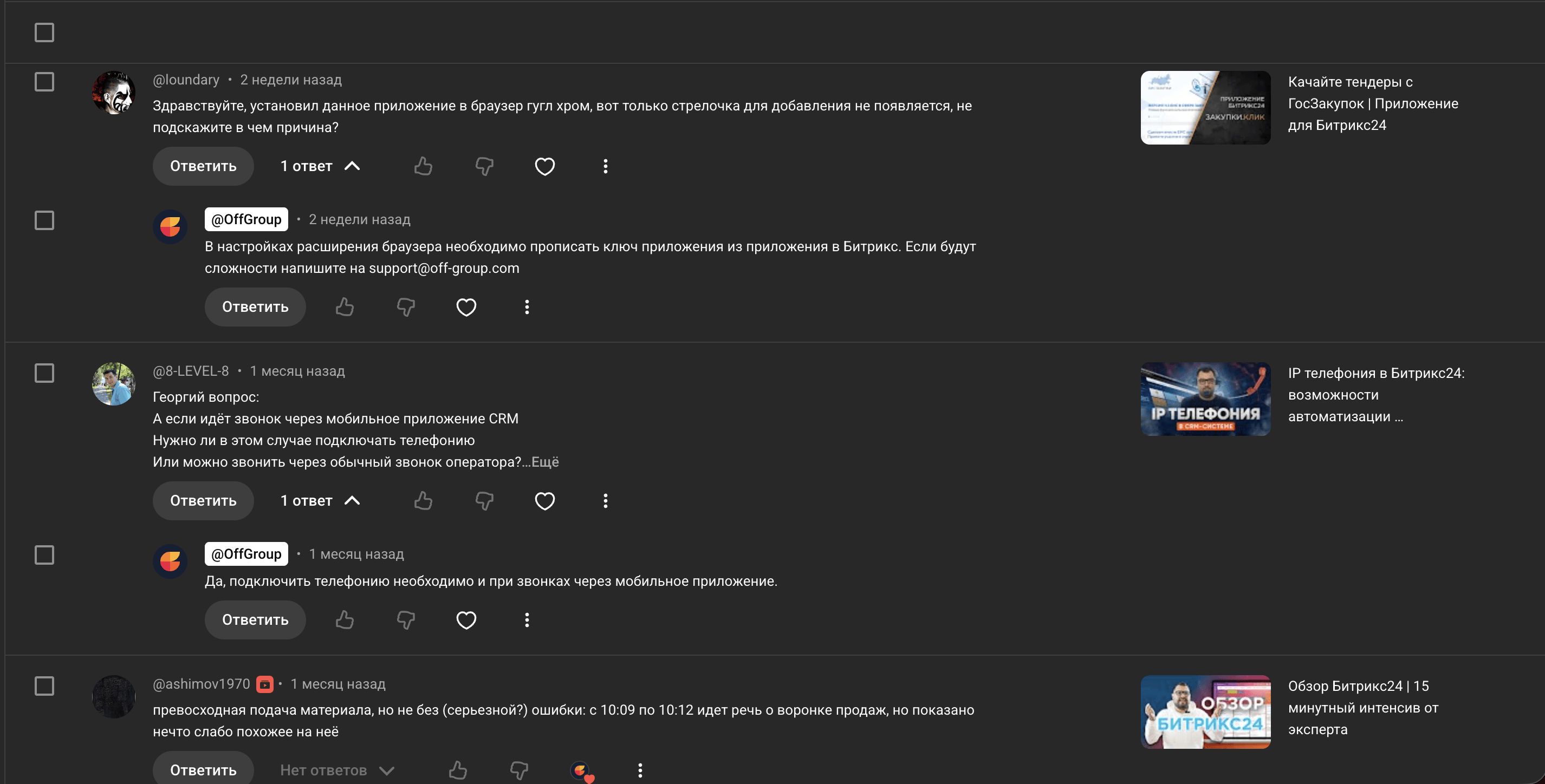Open the IP телефония video thumbnail
Screen dimensions: 1545x784
[x=1205, y=398]
